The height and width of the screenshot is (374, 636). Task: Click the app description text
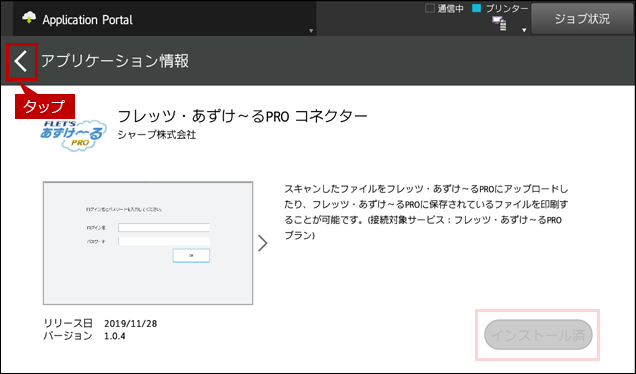tap(426, 212)
